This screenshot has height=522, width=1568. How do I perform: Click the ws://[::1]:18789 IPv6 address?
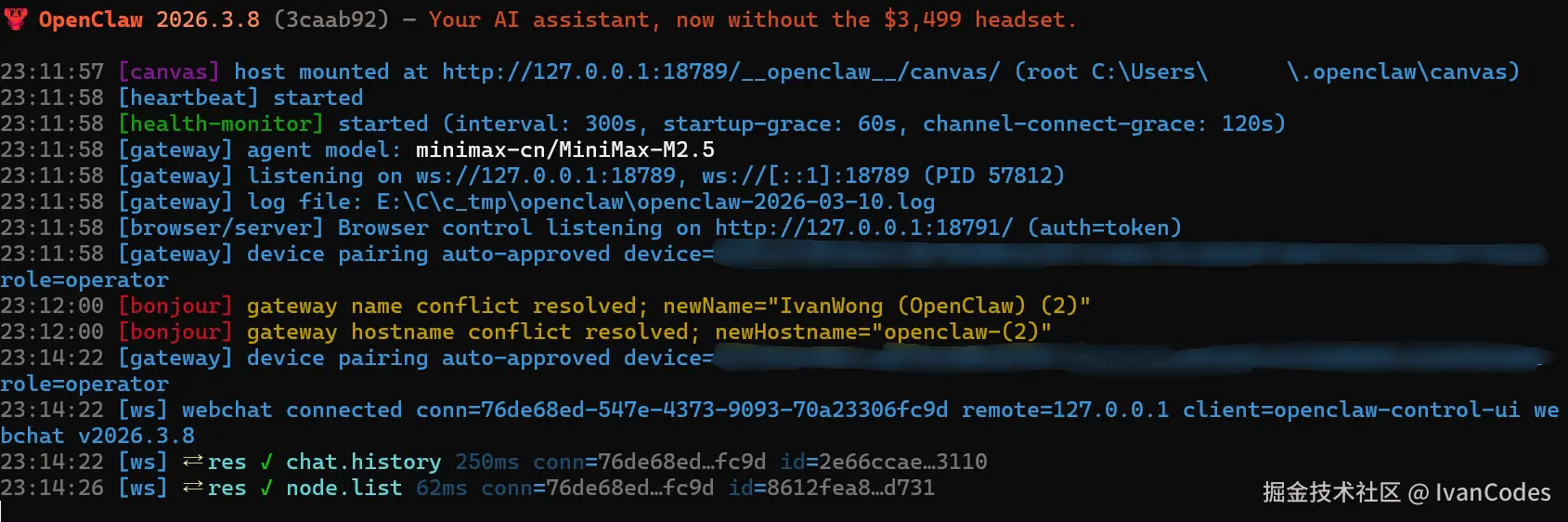point(806,176)
